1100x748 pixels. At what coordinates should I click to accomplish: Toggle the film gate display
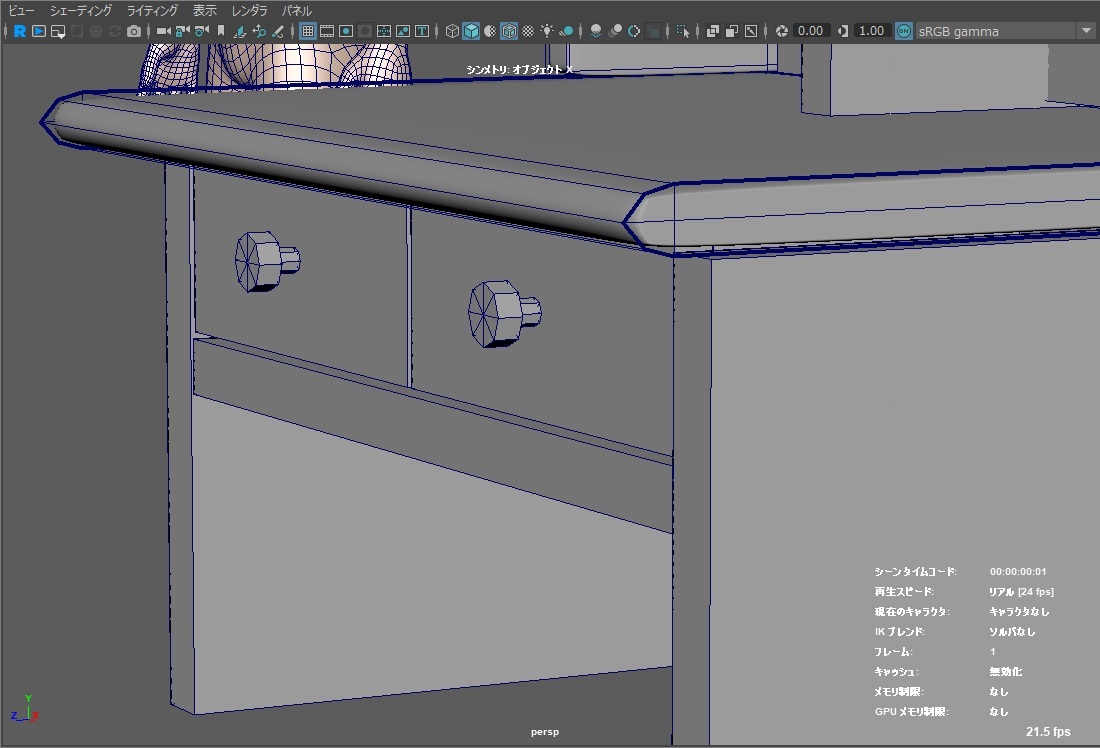coord(327,31)
